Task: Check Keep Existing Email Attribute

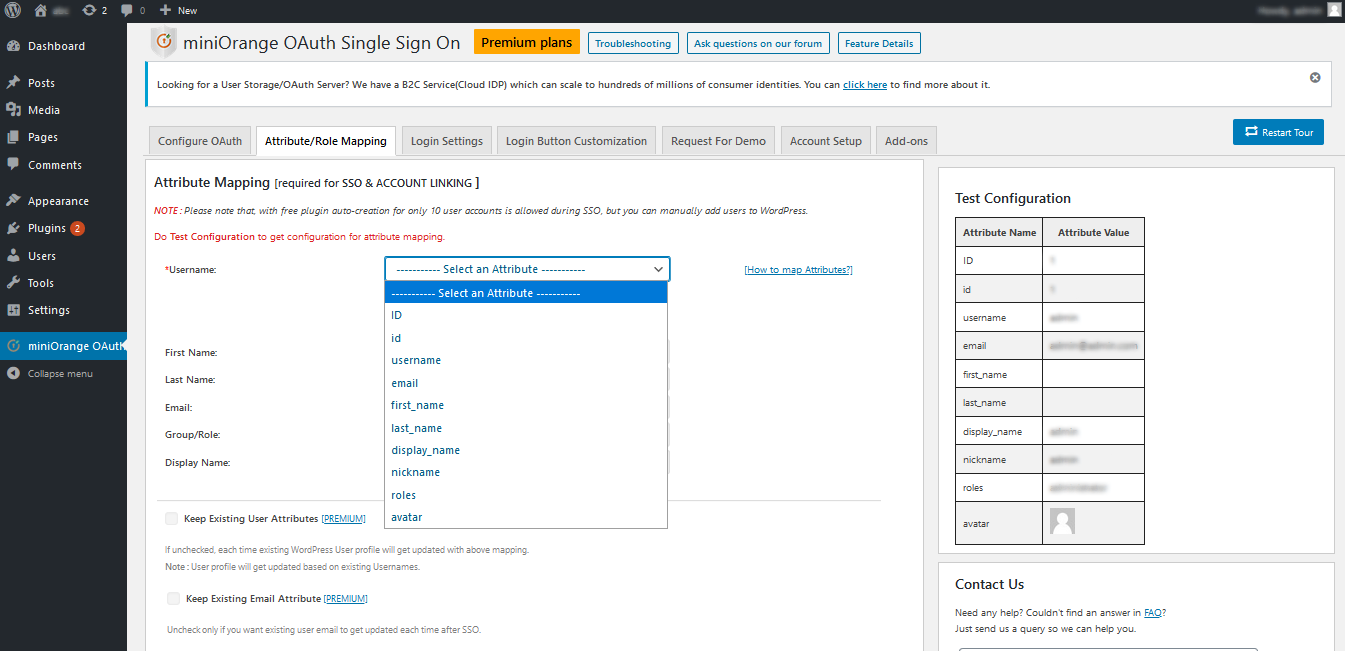Action: 171,598
